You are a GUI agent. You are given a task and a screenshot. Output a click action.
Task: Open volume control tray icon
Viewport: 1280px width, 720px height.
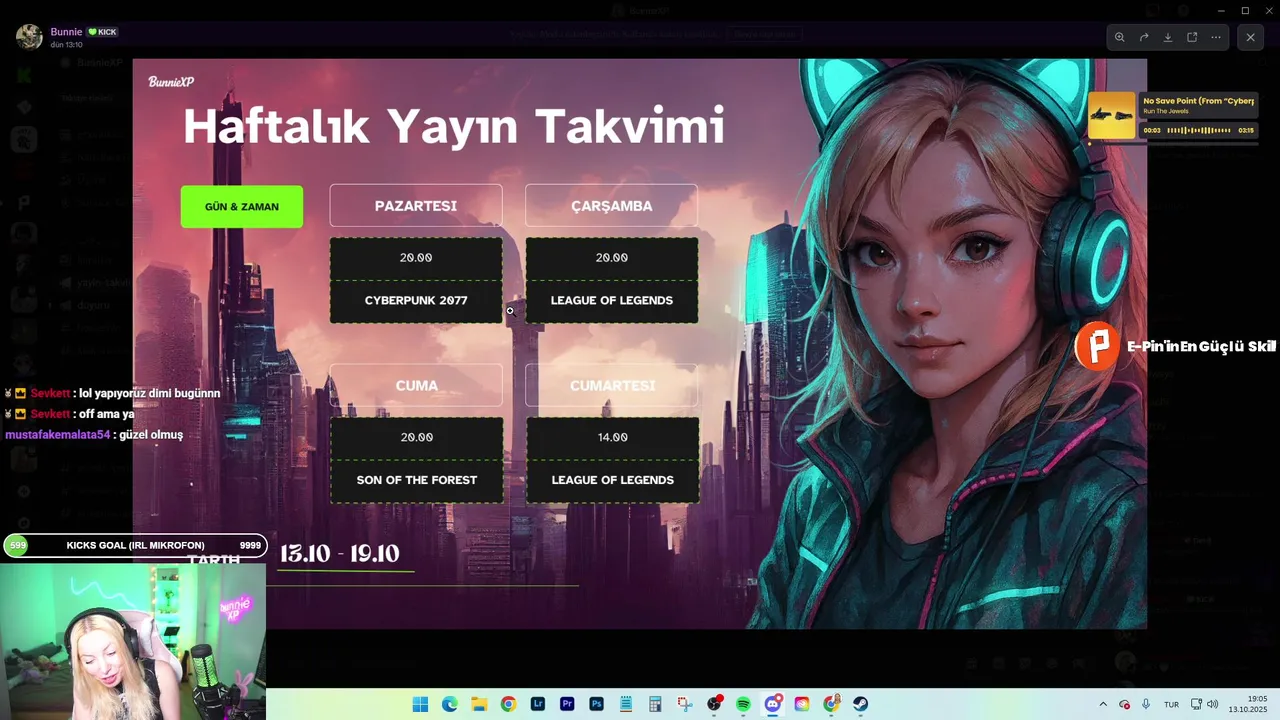pos(1213,704)
